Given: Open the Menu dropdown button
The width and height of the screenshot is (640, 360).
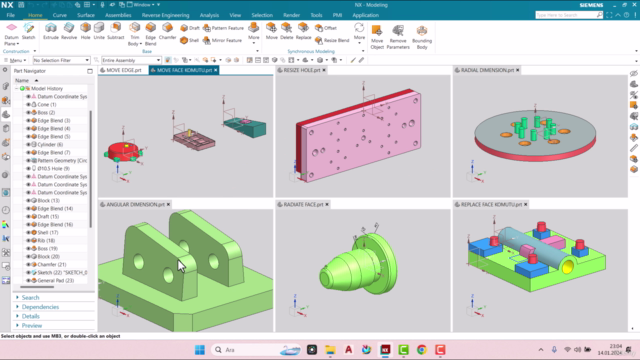Looking at the screenshot, I should point(15,60).
